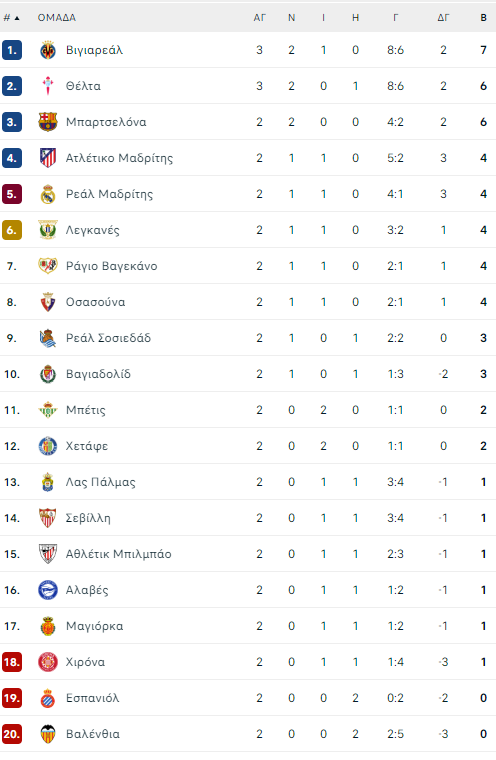Open the Barcelona crest icon
The width and height of the screenshot is (496, 760).
(48, 122)
